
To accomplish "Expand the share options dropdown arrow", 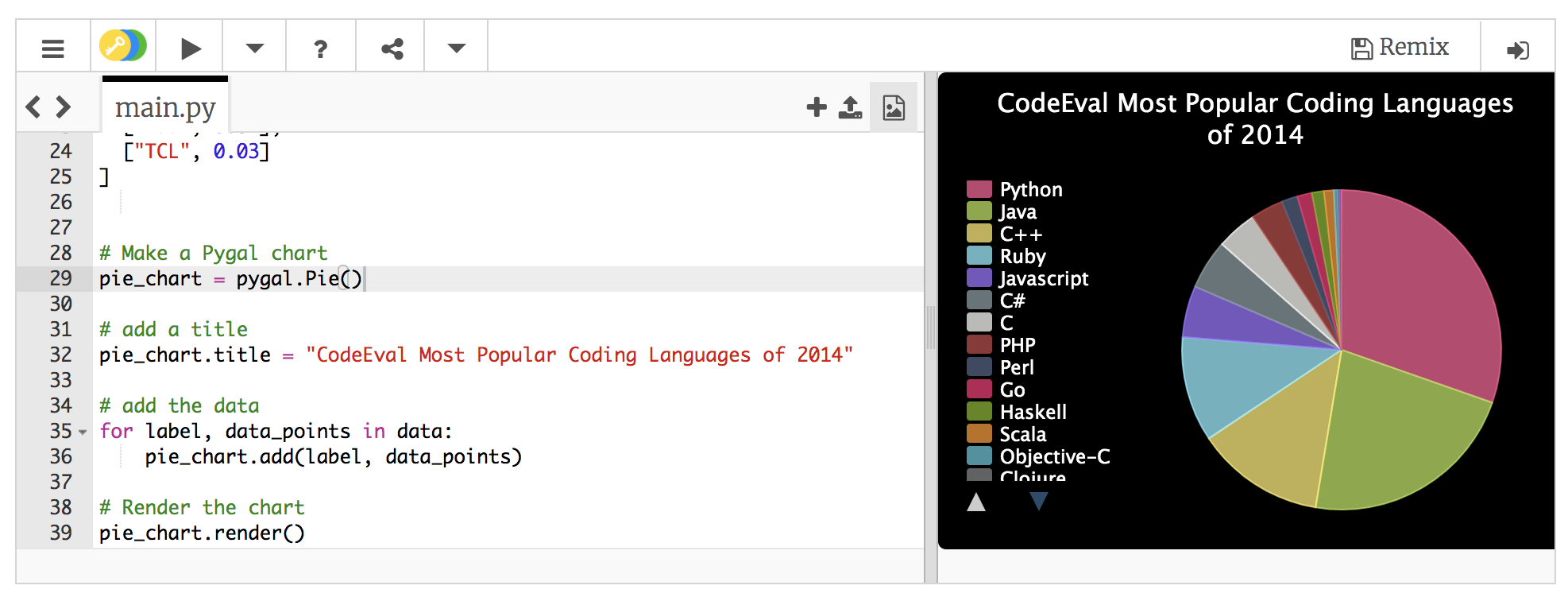I will point(456,48).
